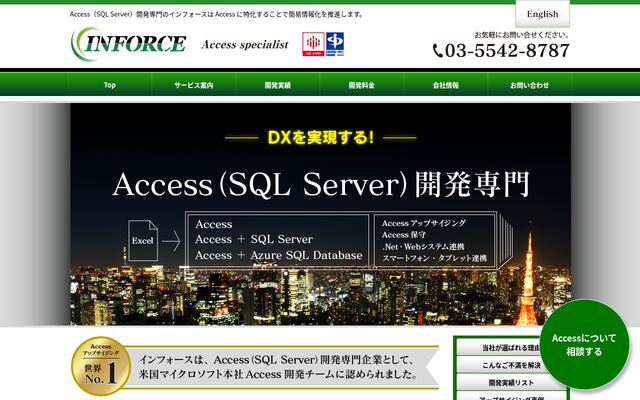The image size is (640, 400).
Task: Open the お問い合わせ menu item
Action: pyautogui.click(x=529, y=85)
